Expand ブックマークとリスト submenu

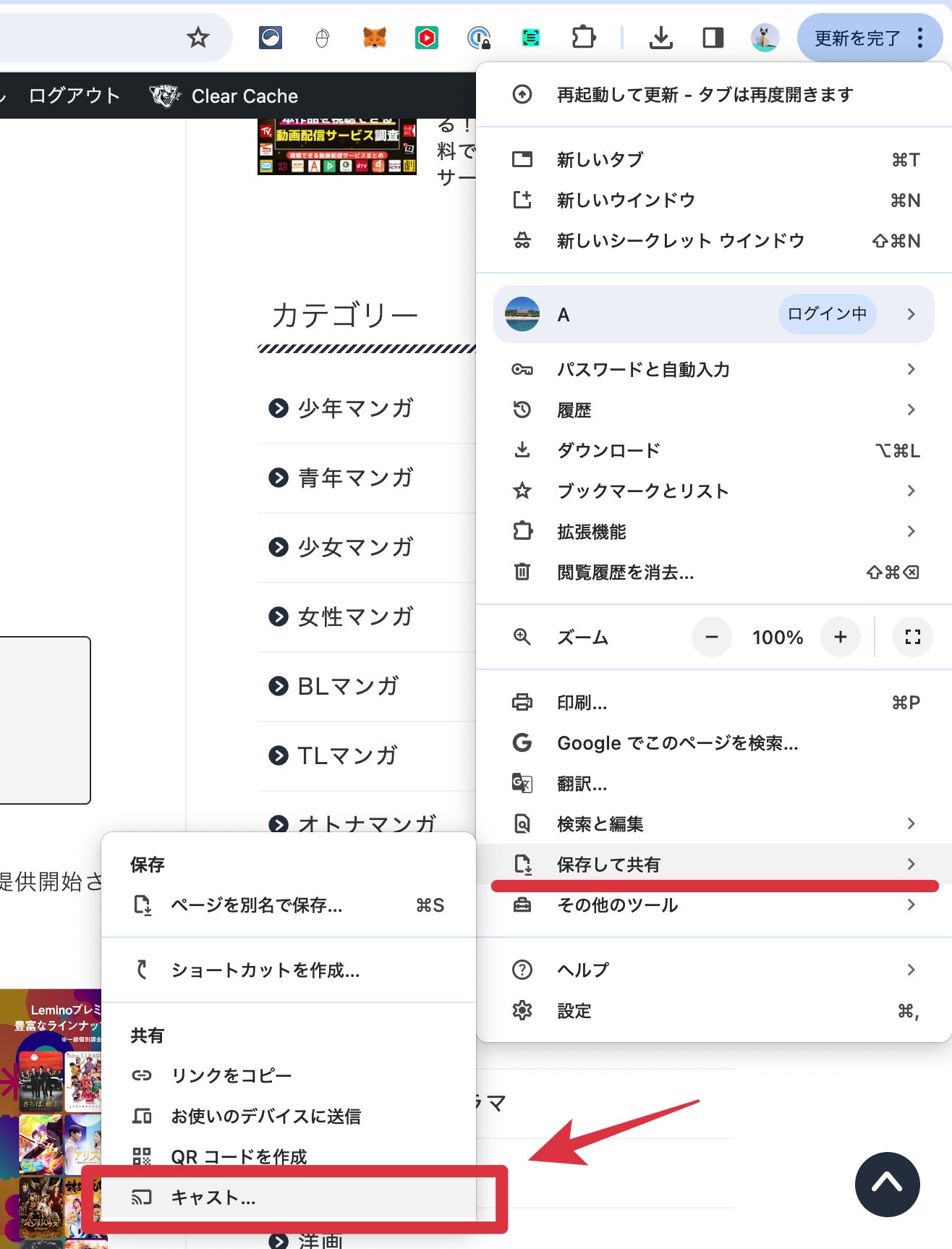[x=713, y=491]
